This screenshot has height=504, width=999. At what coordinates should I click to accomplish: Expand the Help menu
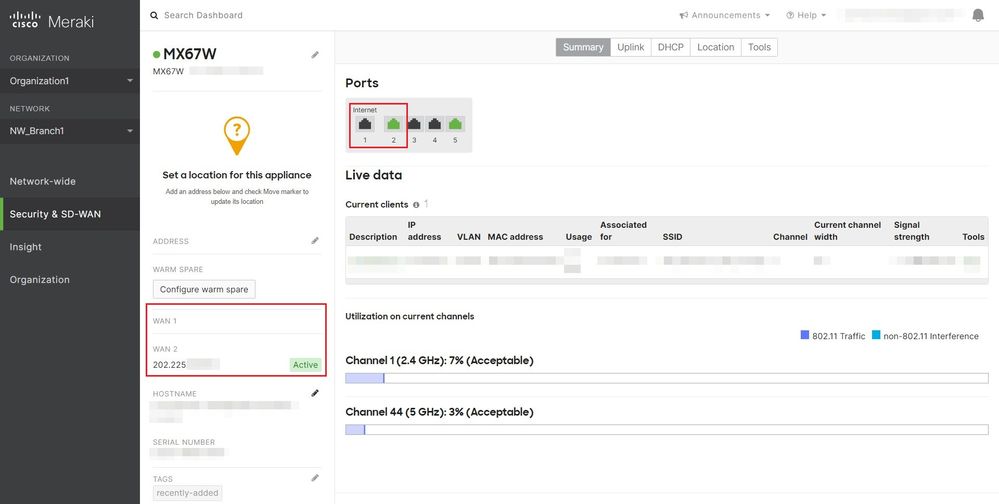[806, 15]
